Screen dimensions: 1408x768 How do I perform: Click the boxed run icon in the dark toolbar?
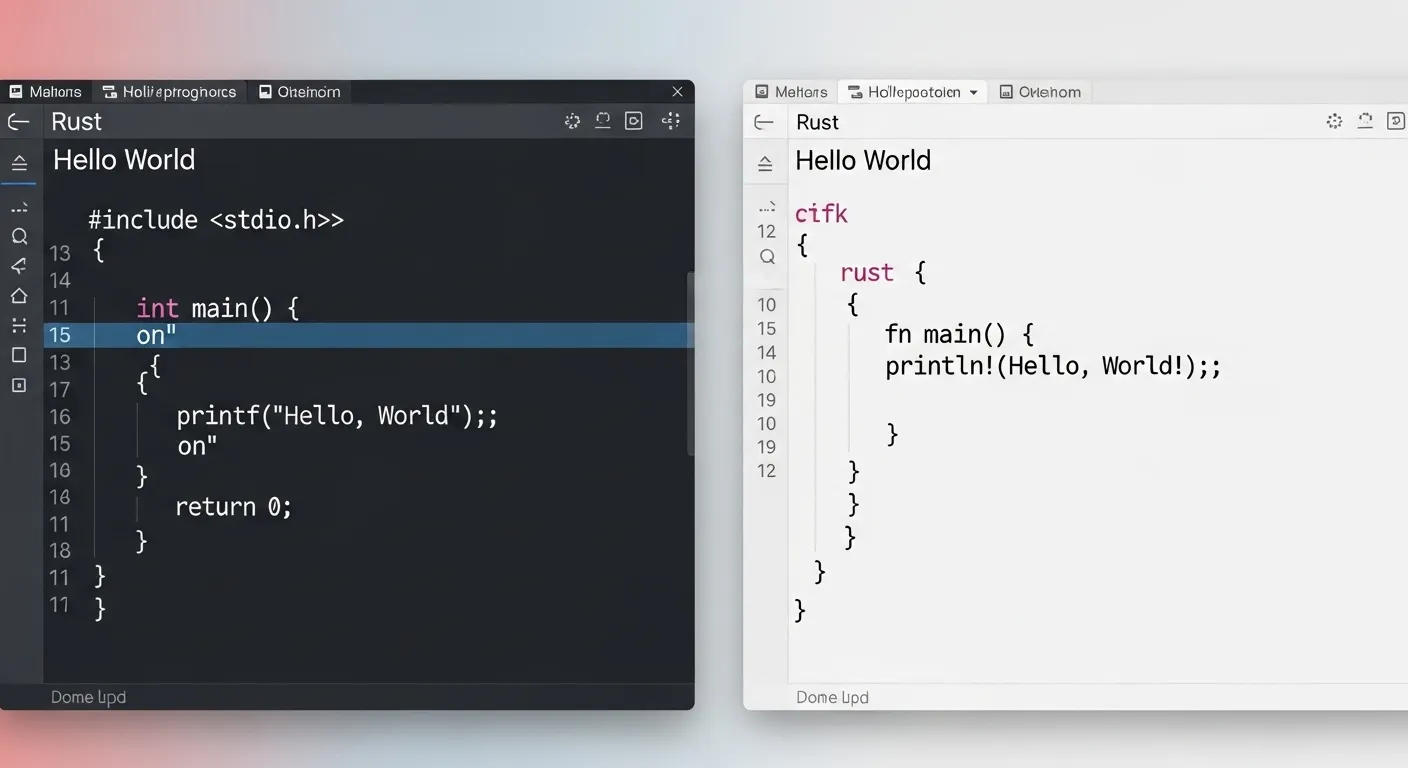point(633,120)
